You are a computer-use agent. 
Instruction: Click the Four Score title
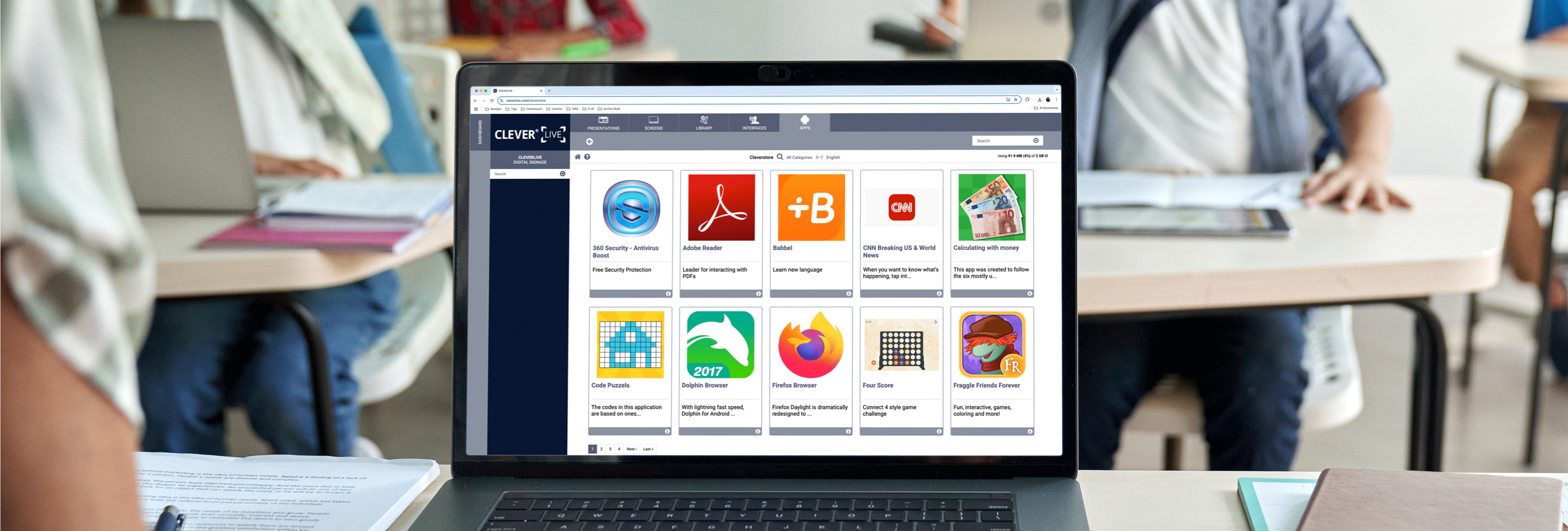tap(878, 386)
